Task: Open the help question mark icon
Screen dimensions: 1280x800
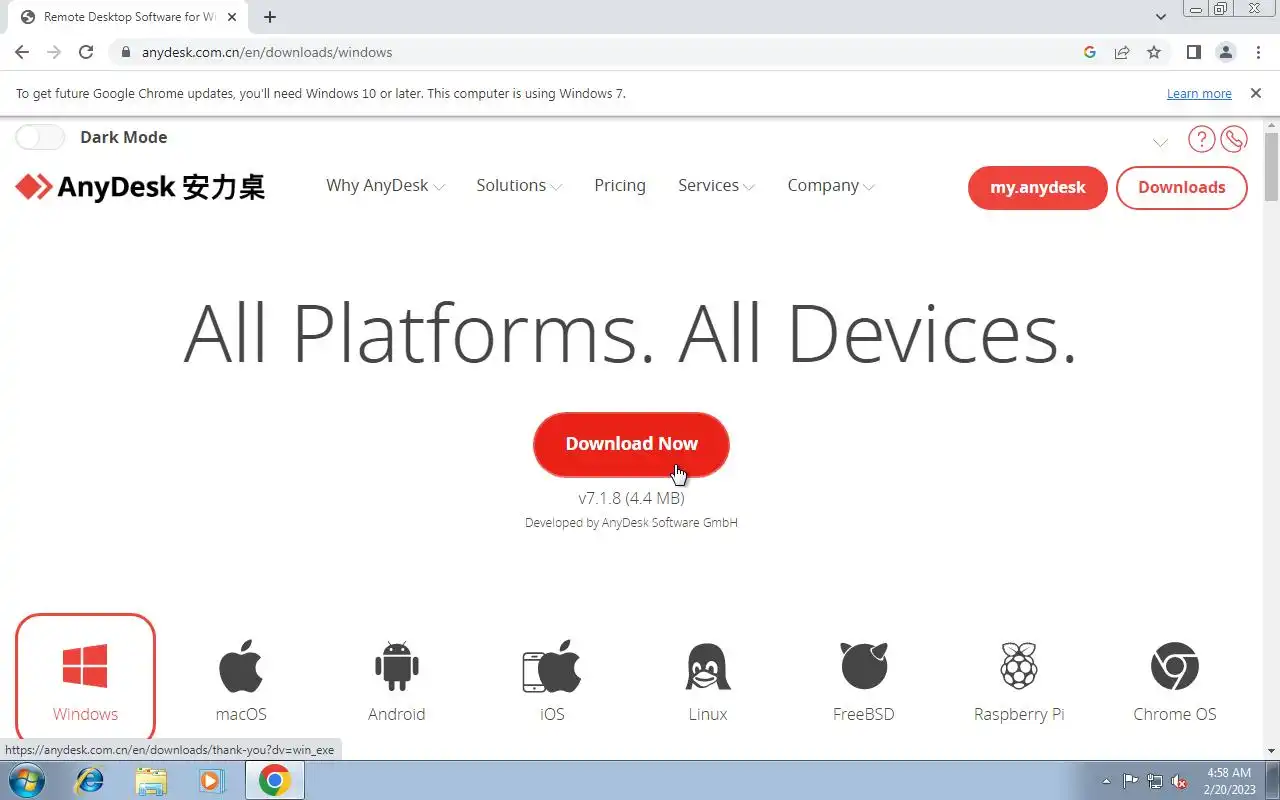Action: point(1201,139)
